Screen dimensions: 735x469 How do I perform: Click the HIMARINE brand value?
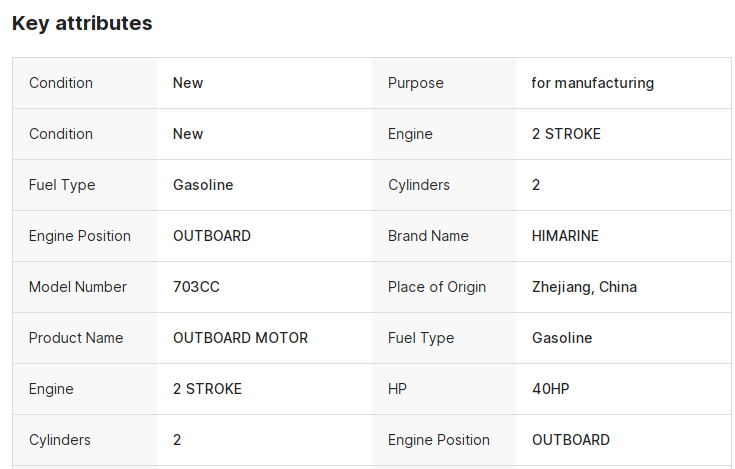[x=565, y=236]
